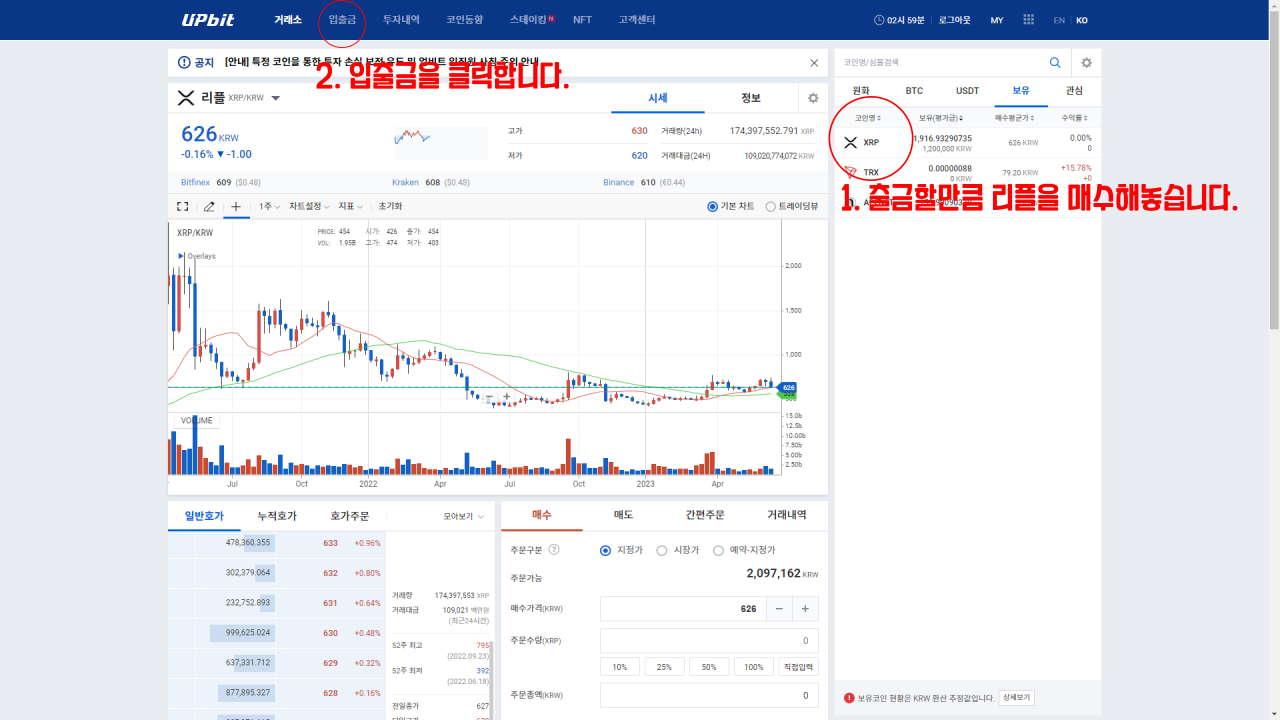Toggle Overlays triangle on chart
1280x720 pixels.
(181, 256)
